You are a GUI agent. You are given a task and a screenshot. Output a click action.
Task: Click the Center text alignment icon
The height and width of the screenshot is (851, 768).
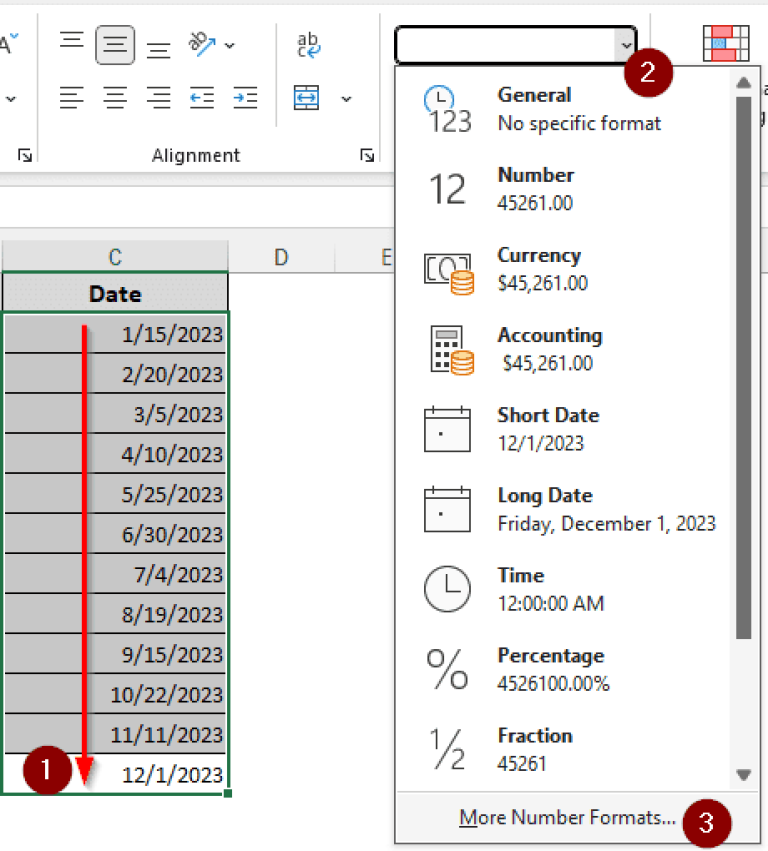click(x=115, y=98)
